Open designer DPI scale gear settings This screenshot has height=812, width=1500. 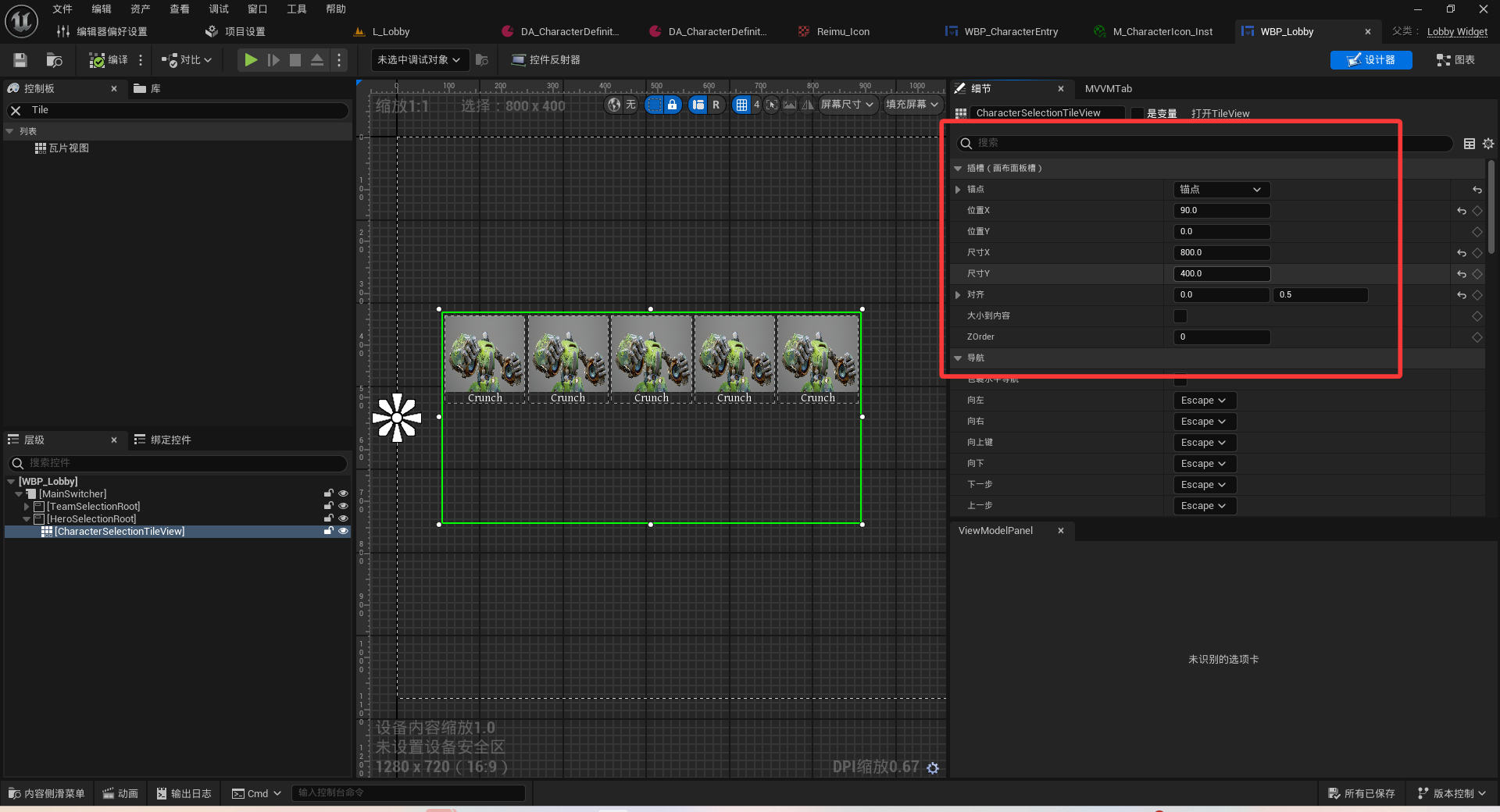933,768
